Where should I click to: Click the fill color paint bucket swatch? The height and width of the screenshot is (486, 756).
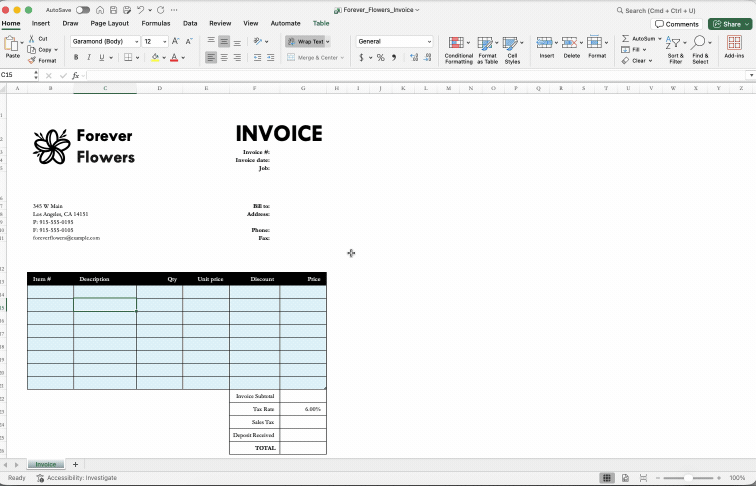(155, 58)
